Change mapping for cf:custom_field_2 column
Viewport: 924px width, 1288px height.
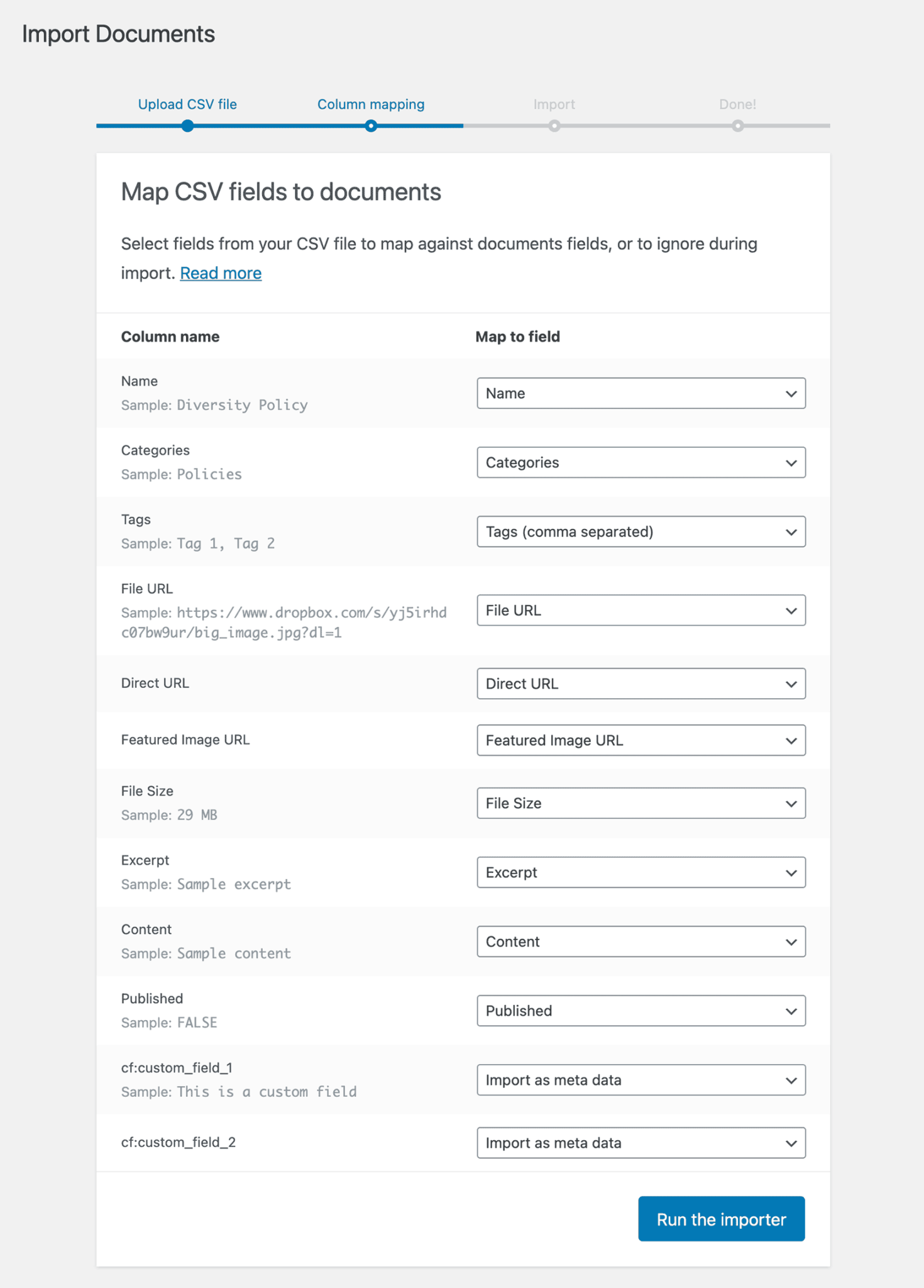click(x=641, y=1143)
